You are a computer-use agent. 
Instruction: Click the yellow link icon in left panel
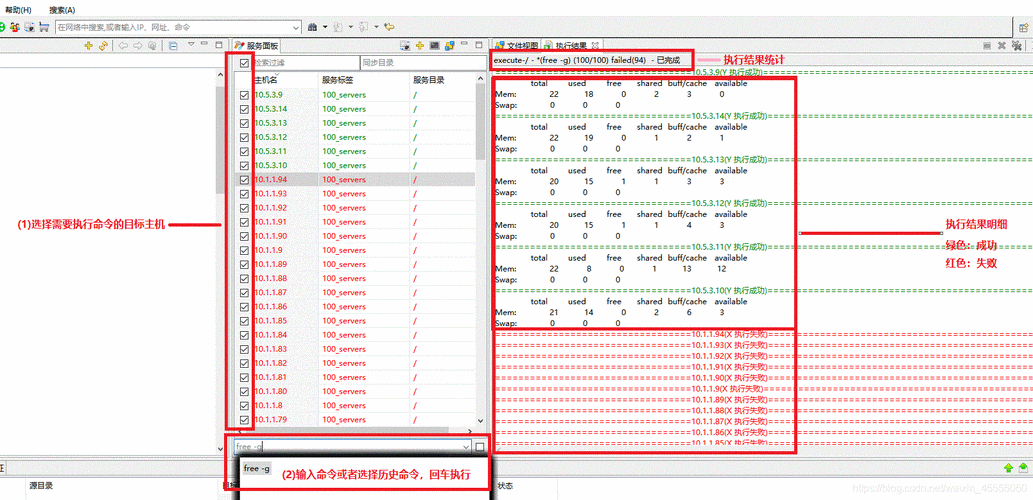pos(102,46)
